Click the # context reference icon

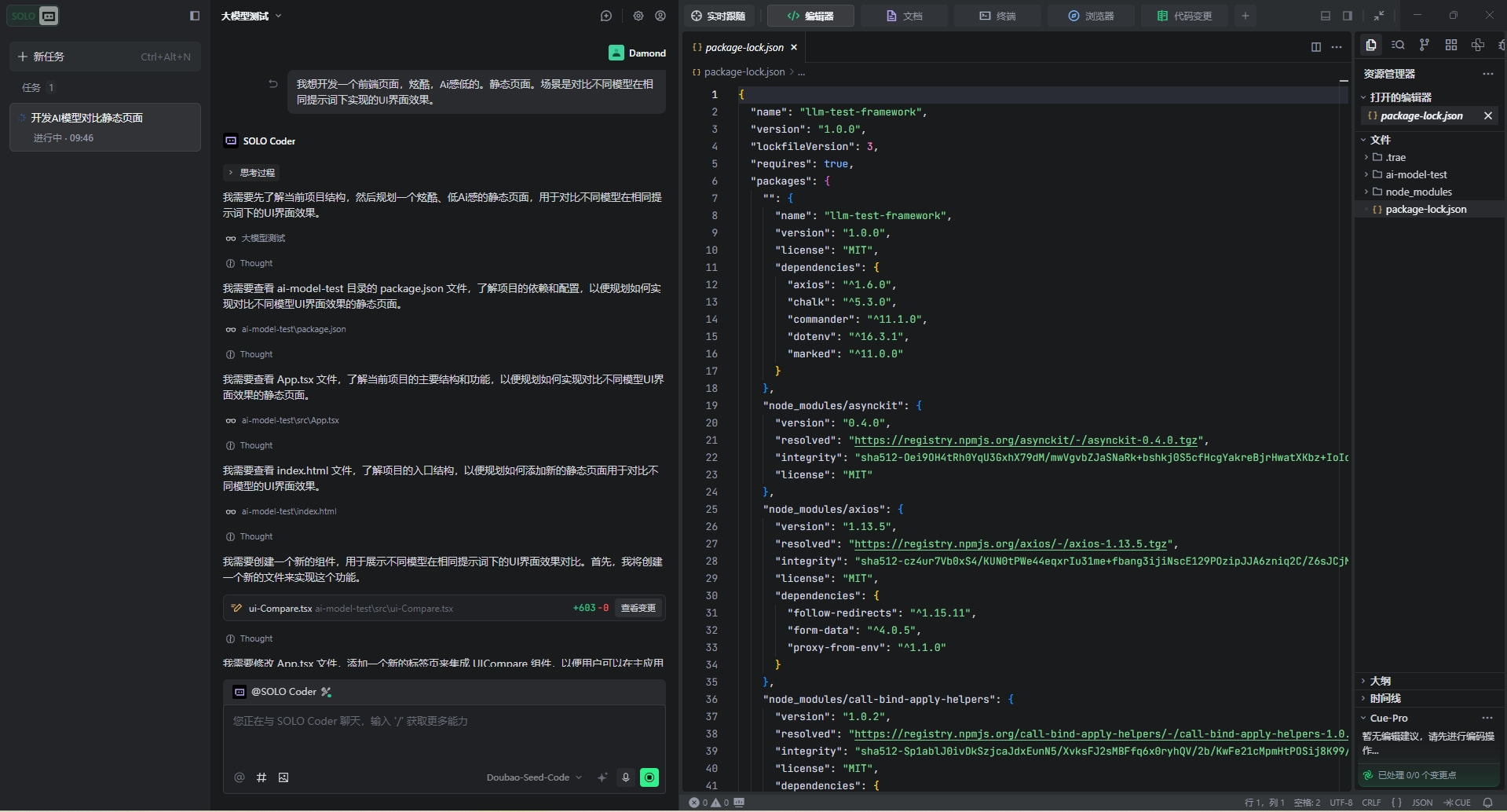[262, 777]
